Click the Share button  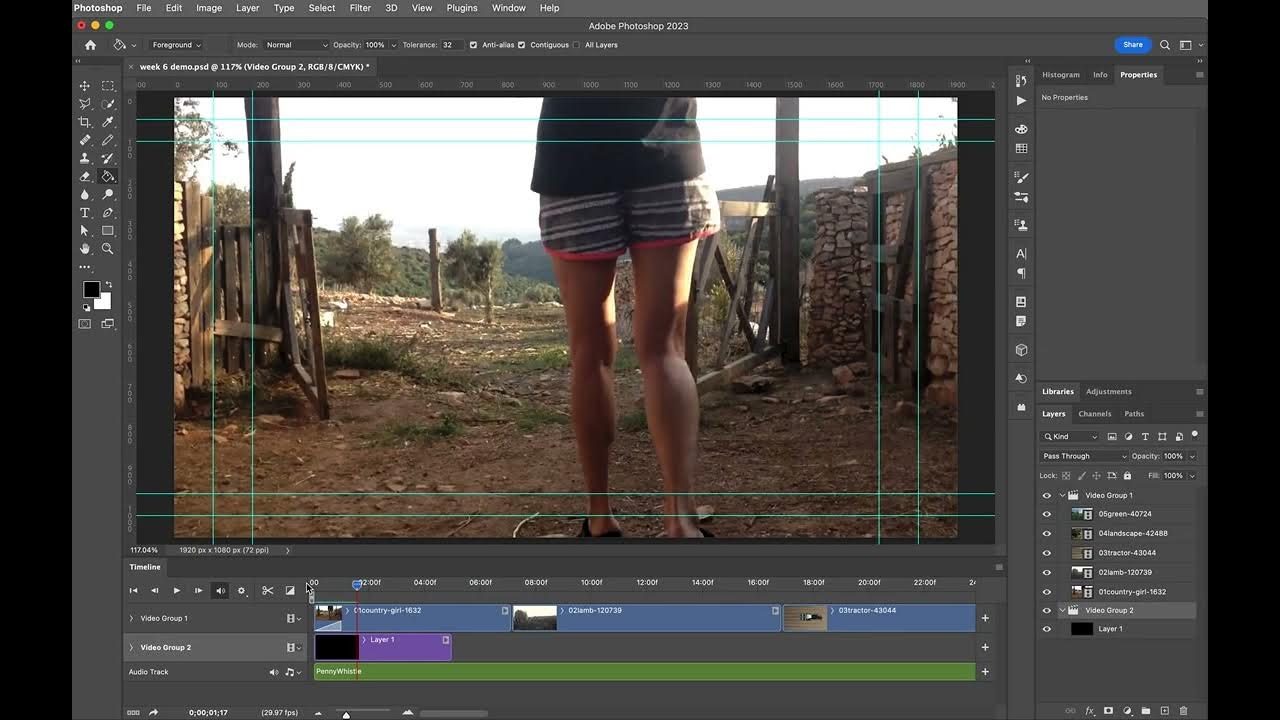1133,45
